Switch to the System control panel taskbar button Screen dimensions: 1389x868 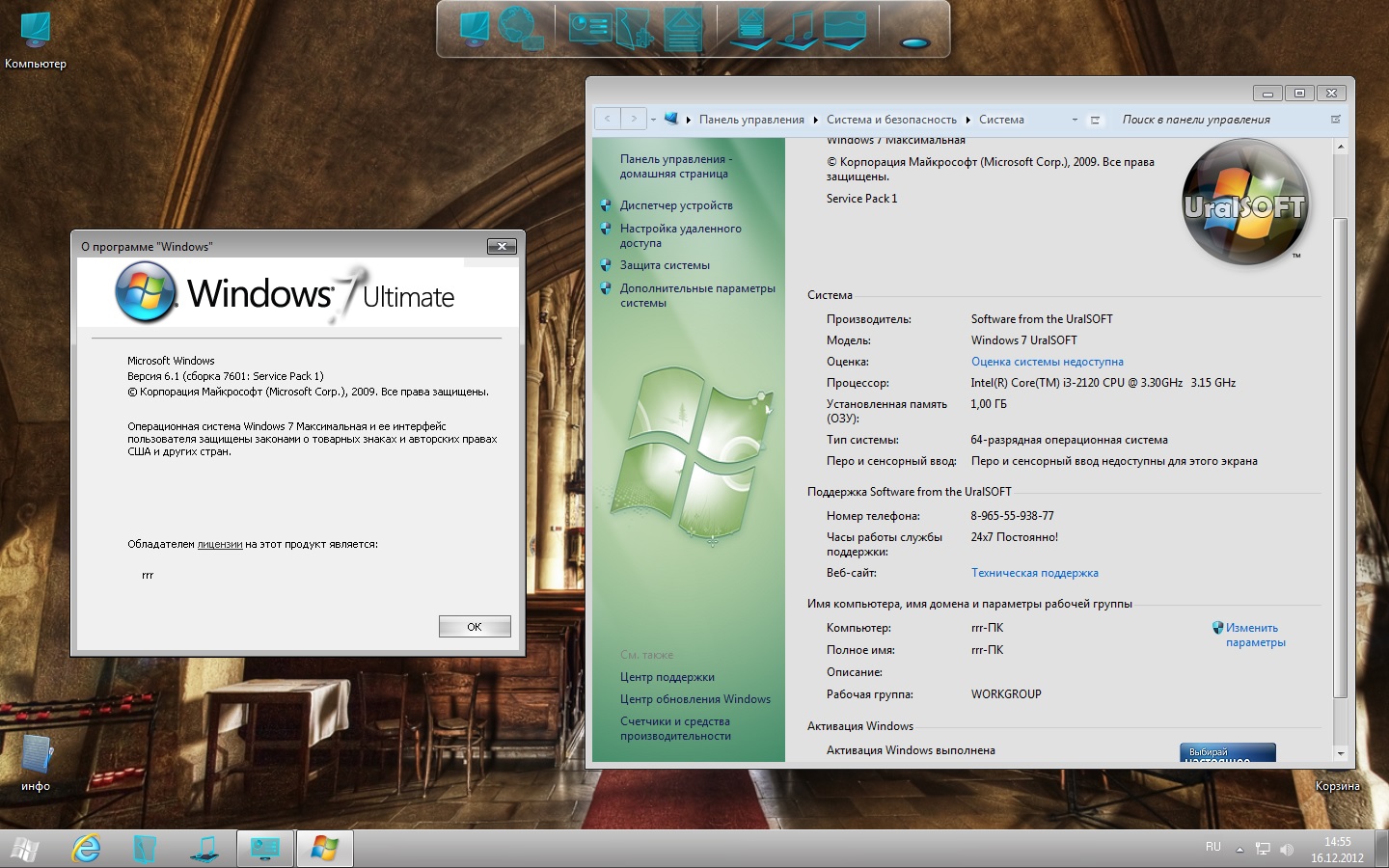pyautogui.click(x=264, y=849)
